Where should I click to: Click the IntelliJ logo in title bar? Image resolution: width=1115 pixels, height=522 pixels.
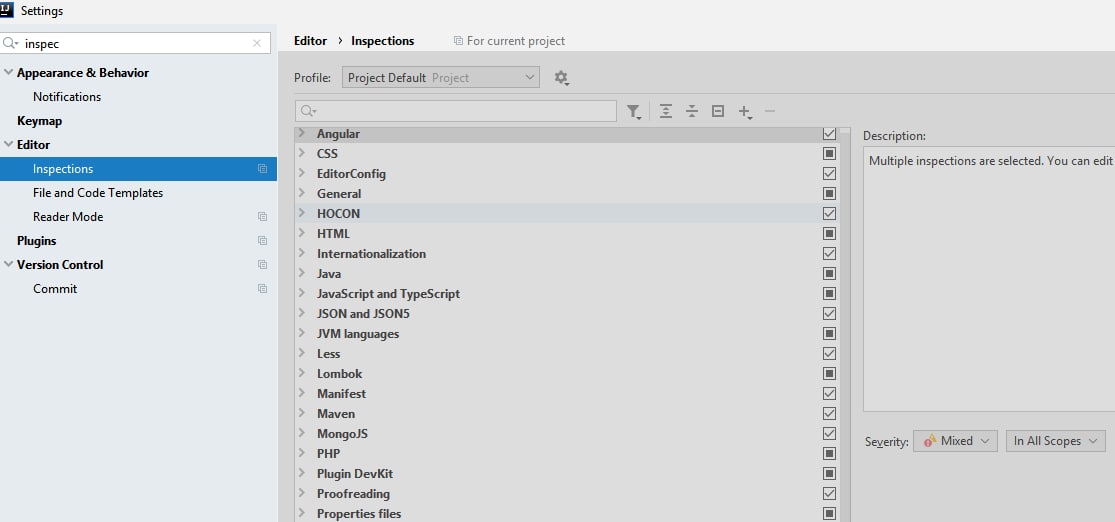click(x=7, y=10)
